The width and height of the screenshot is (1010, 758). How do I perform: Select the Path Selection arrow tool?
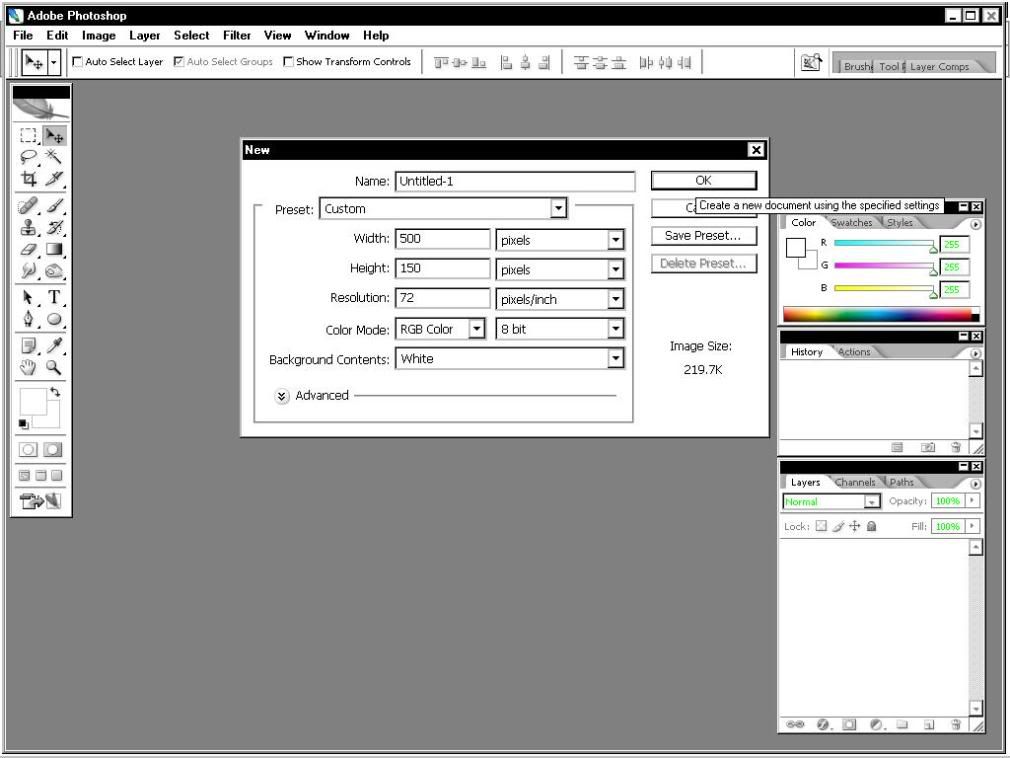[28, 297]
